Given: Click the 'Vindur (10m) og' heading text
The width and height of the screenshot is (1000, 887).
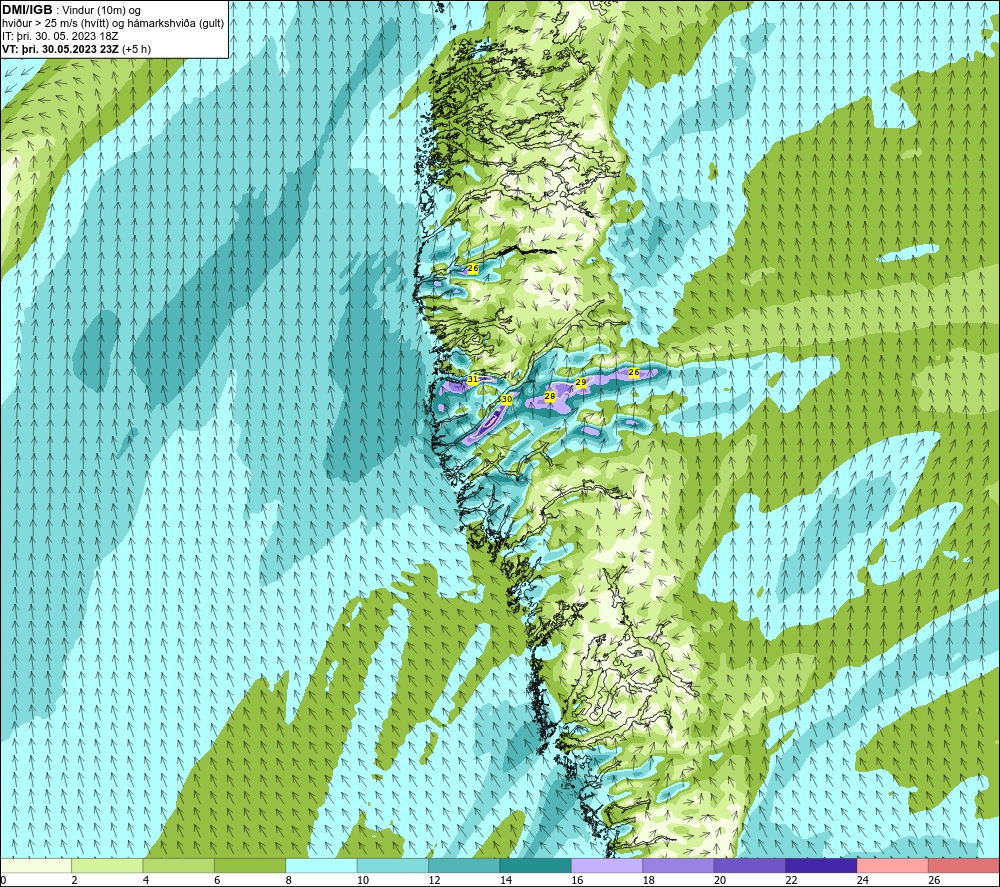Looking at the screenshot, I should [x=101, y=11].
